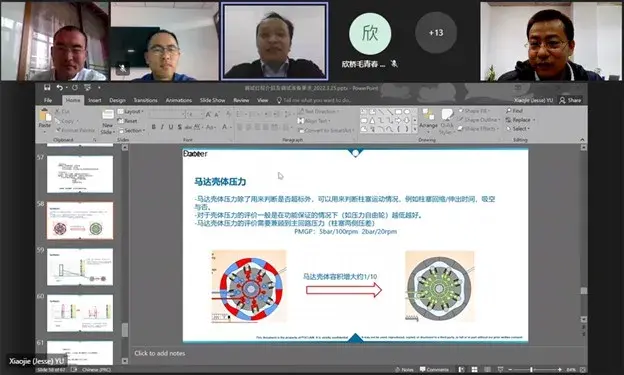The height and width of the screenshot is (375, 624).
Task: Click Reset slide button
Action: pyautogui.click(x=128, y=121)
